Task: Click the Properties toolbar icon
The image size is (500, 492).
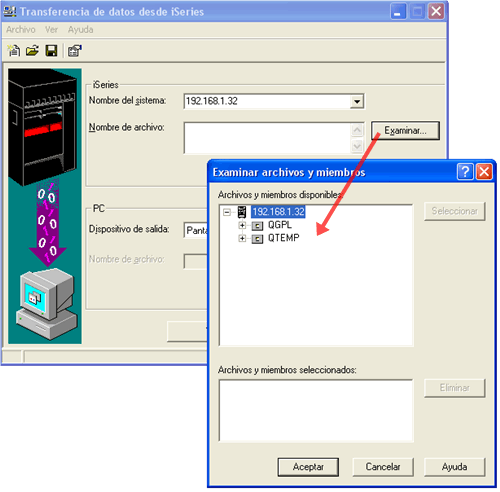Action: (75, 51)
